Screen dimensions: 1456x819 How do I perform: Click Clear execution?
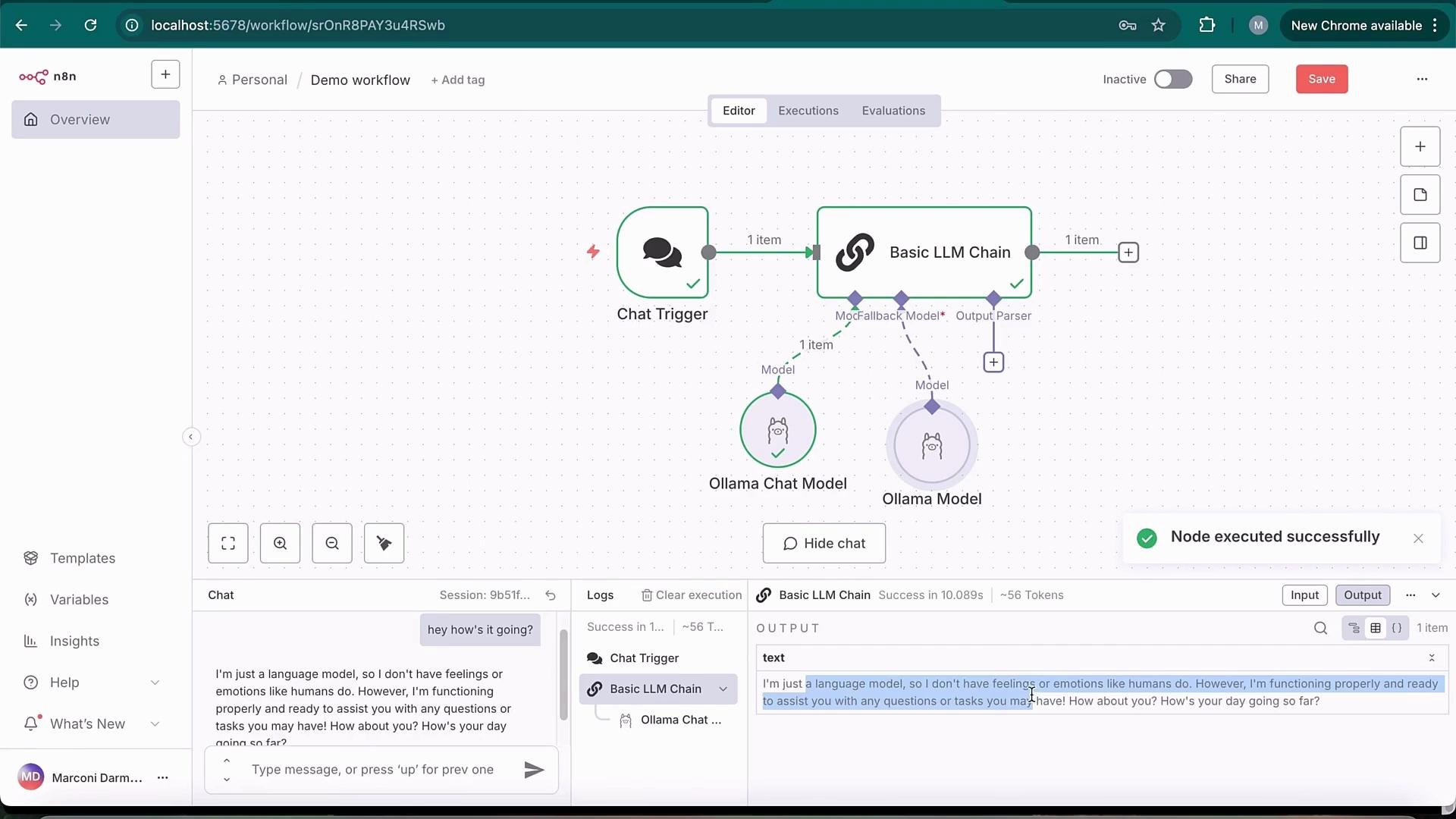692,595
